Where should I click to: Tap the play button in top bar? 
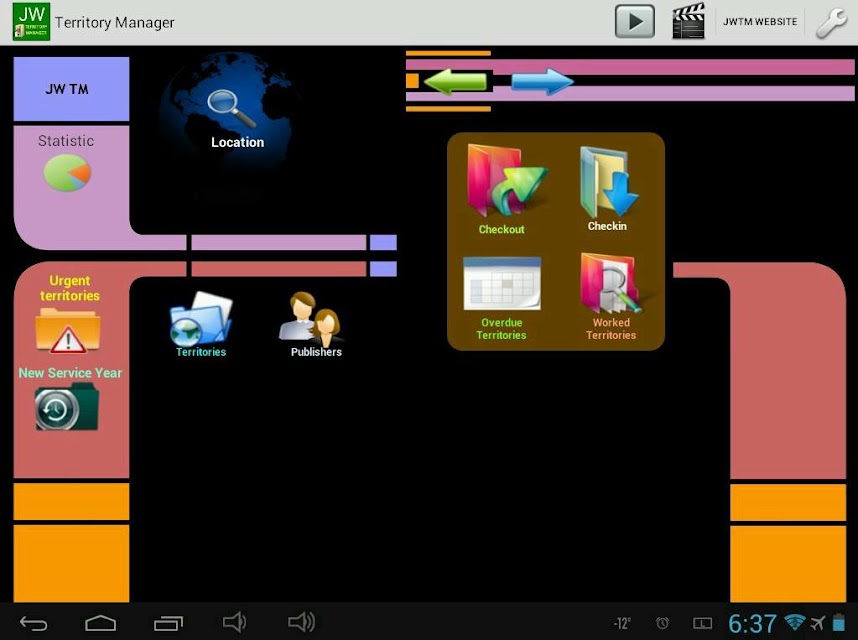point(635,22)
